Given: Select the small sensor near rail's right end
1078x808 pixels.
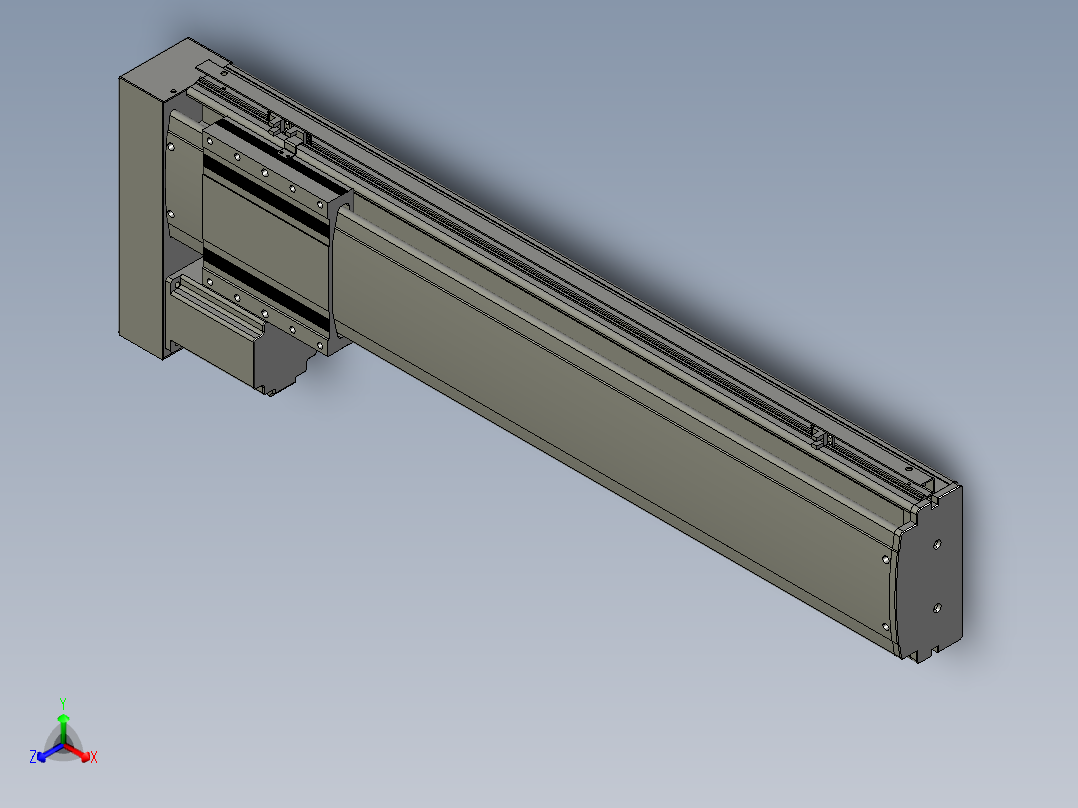Looking at the screenshot, I should pos(820,438).
